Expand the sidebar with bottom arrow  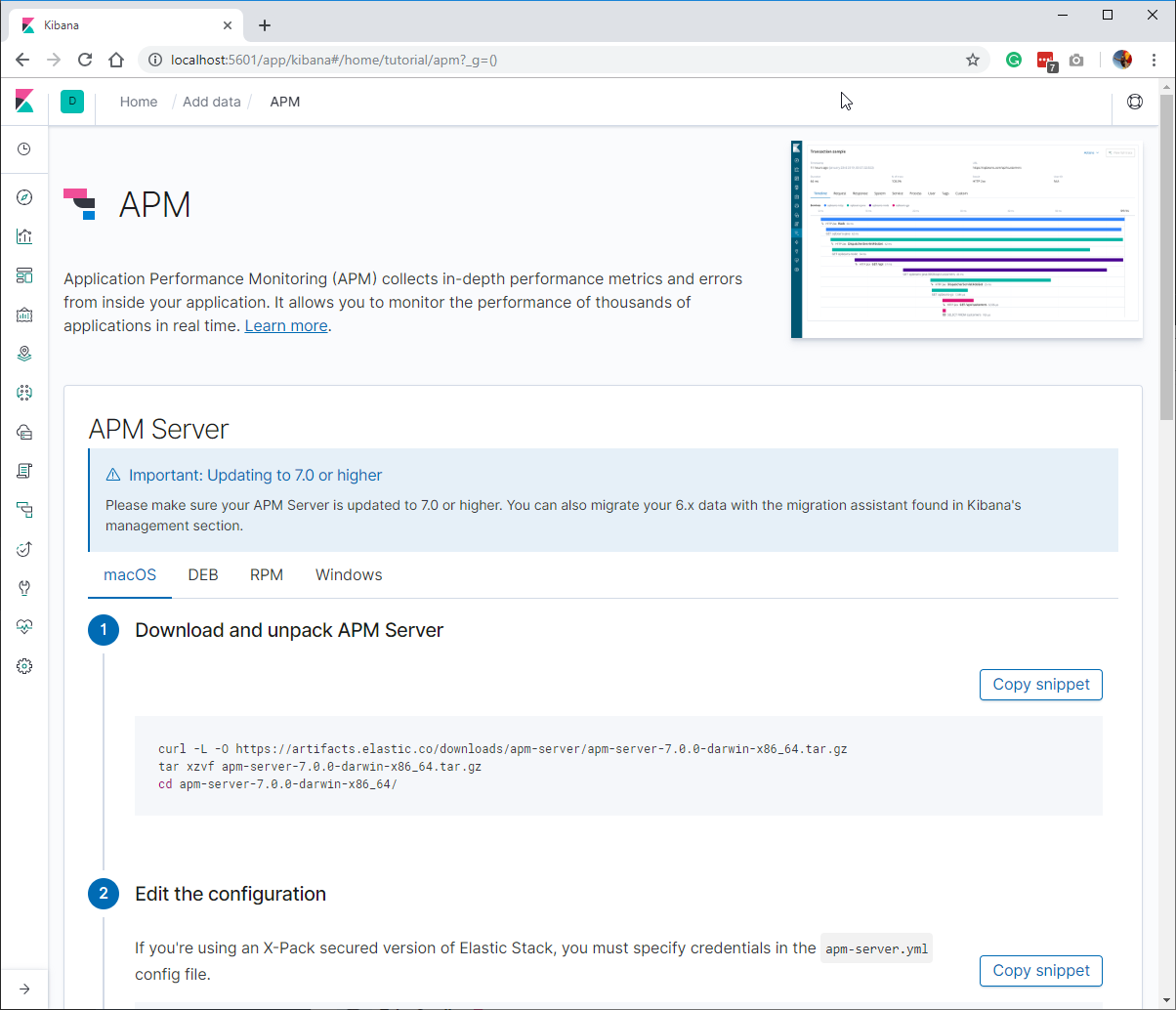(x=24, y=989)
